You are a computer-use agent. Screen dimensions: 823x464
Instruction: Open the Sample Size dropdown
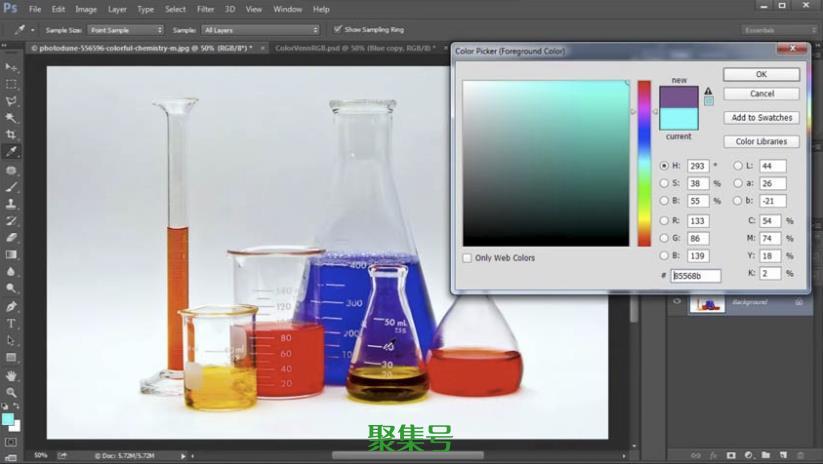click(x=125, y=30)
